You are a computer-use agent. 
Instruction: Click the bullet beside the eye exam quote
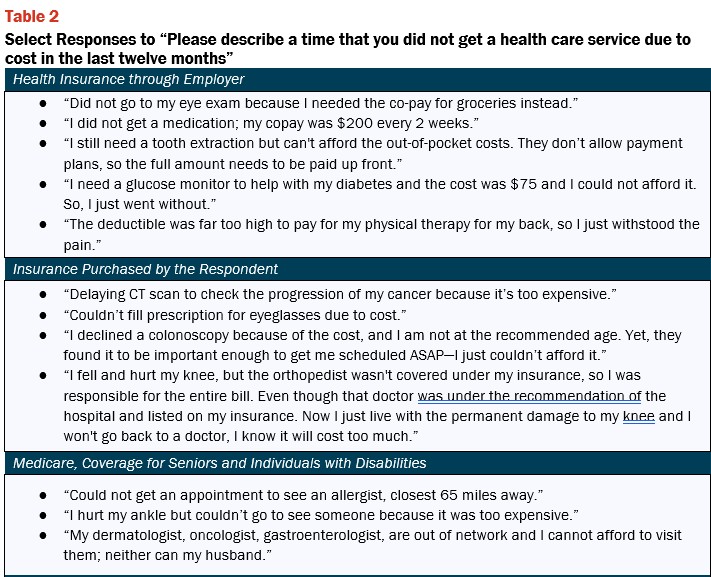click(43, 103)
